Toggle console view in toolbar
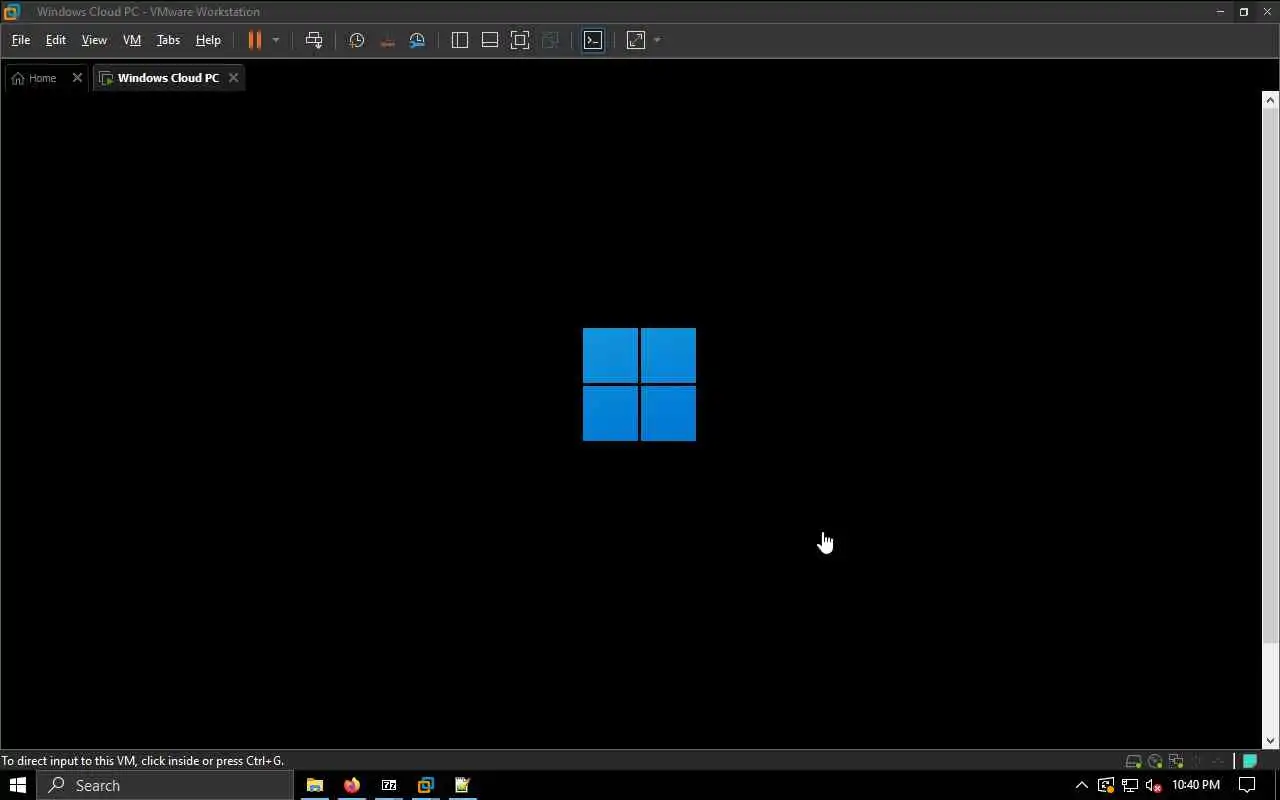1280x800 pixels. click(593, 40)
